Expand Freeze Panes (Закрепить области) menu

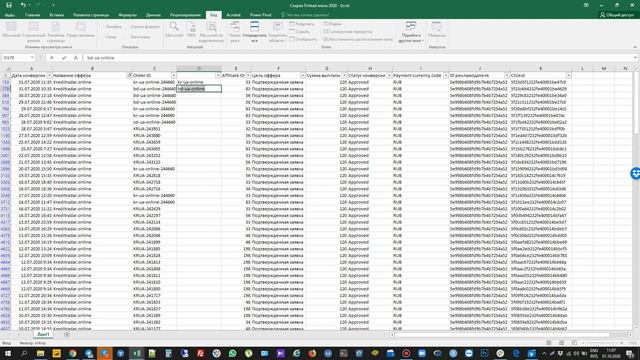point(278,31)
